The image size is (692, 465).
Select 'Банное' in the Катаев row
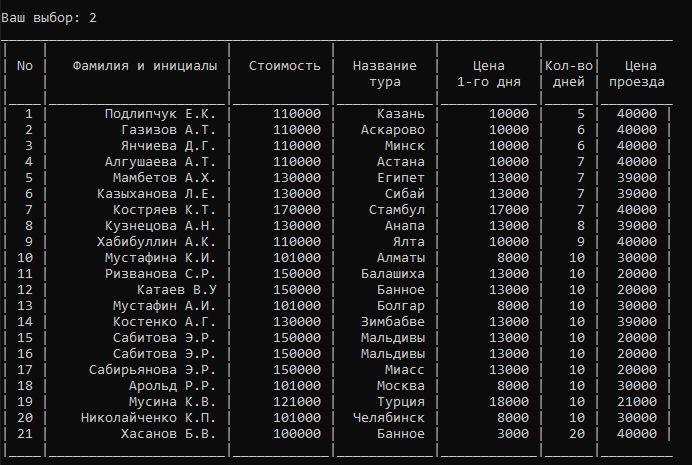[401, 290]
